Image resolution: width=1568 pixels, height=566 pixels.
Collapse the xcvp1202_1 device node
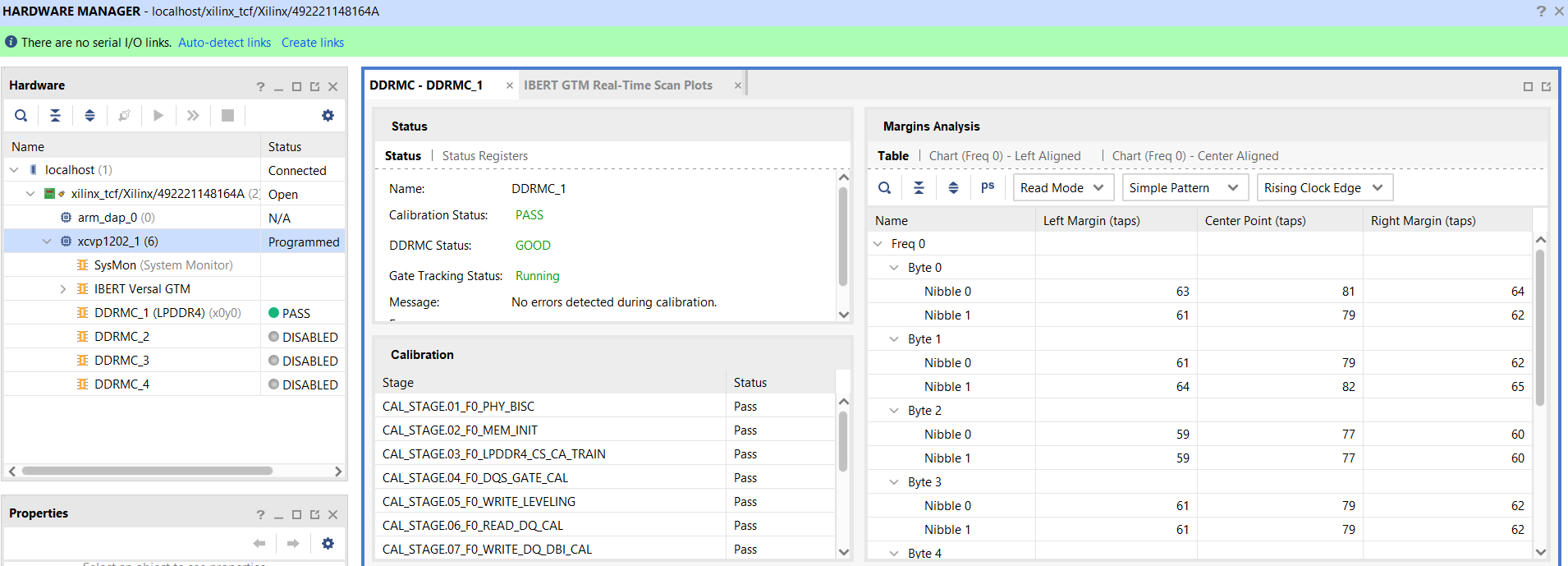coord(47,242)
